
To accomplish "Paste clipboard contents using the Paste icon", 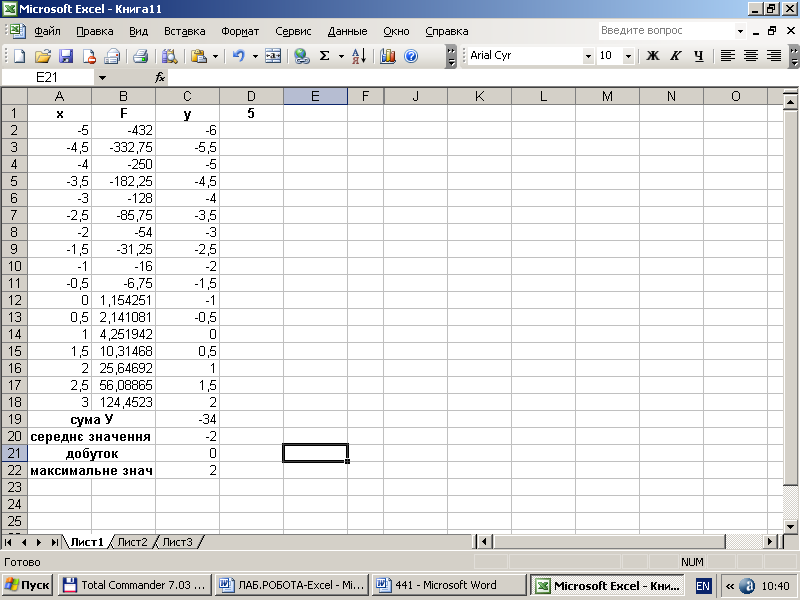I will (198, 56).
